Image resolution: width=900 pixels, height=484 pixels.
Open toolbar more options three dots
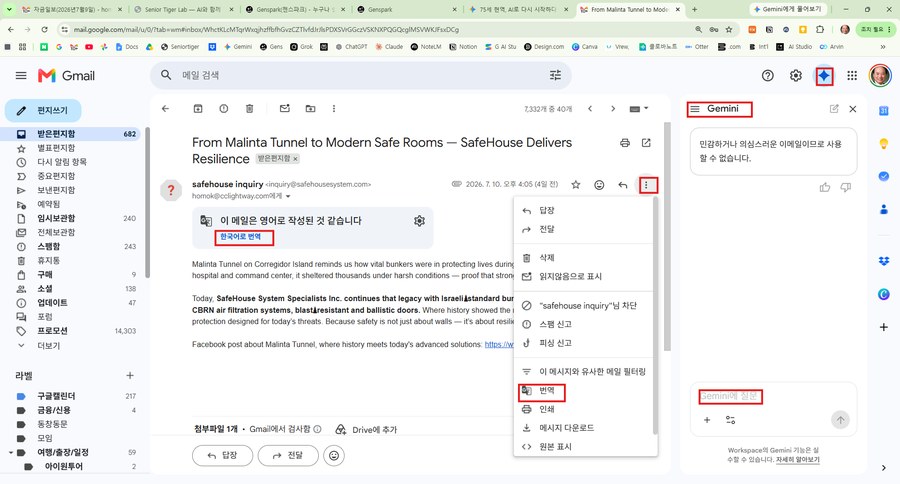[x=334, y=109]
